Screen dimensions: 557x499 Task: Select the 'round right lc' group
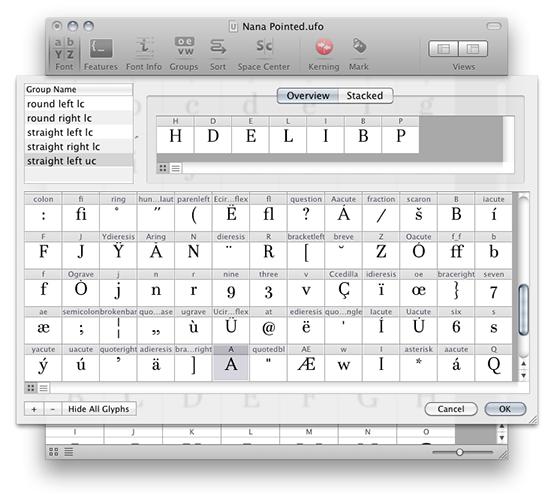tap(79, 118)
